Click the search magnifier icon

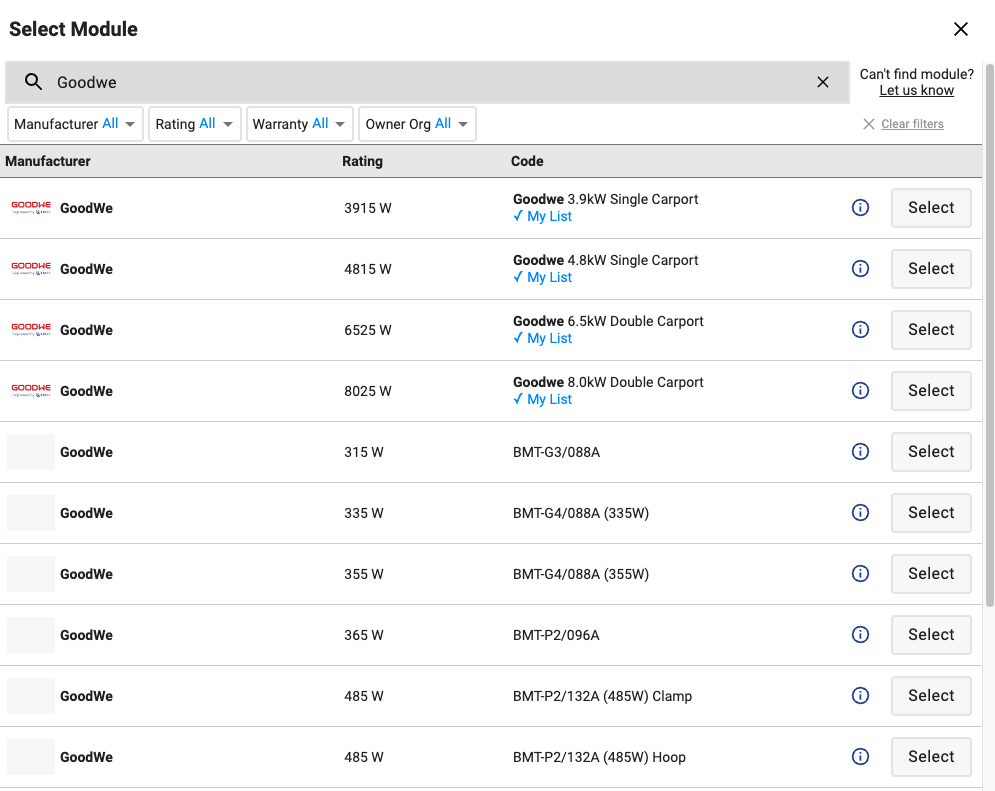pyautogui.click(x=33, y=82)
